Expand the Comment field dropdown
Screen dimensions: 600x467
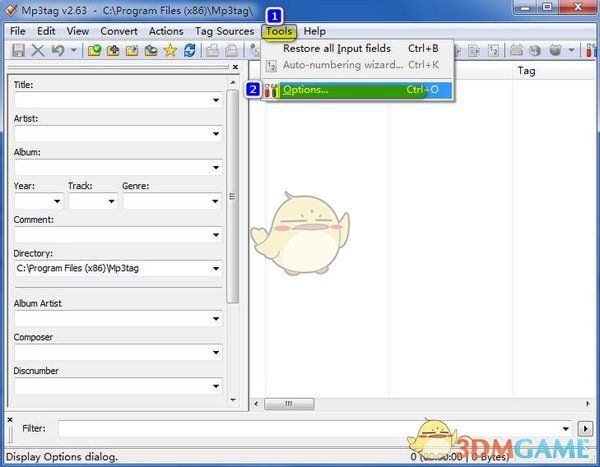tap(216, 235)
